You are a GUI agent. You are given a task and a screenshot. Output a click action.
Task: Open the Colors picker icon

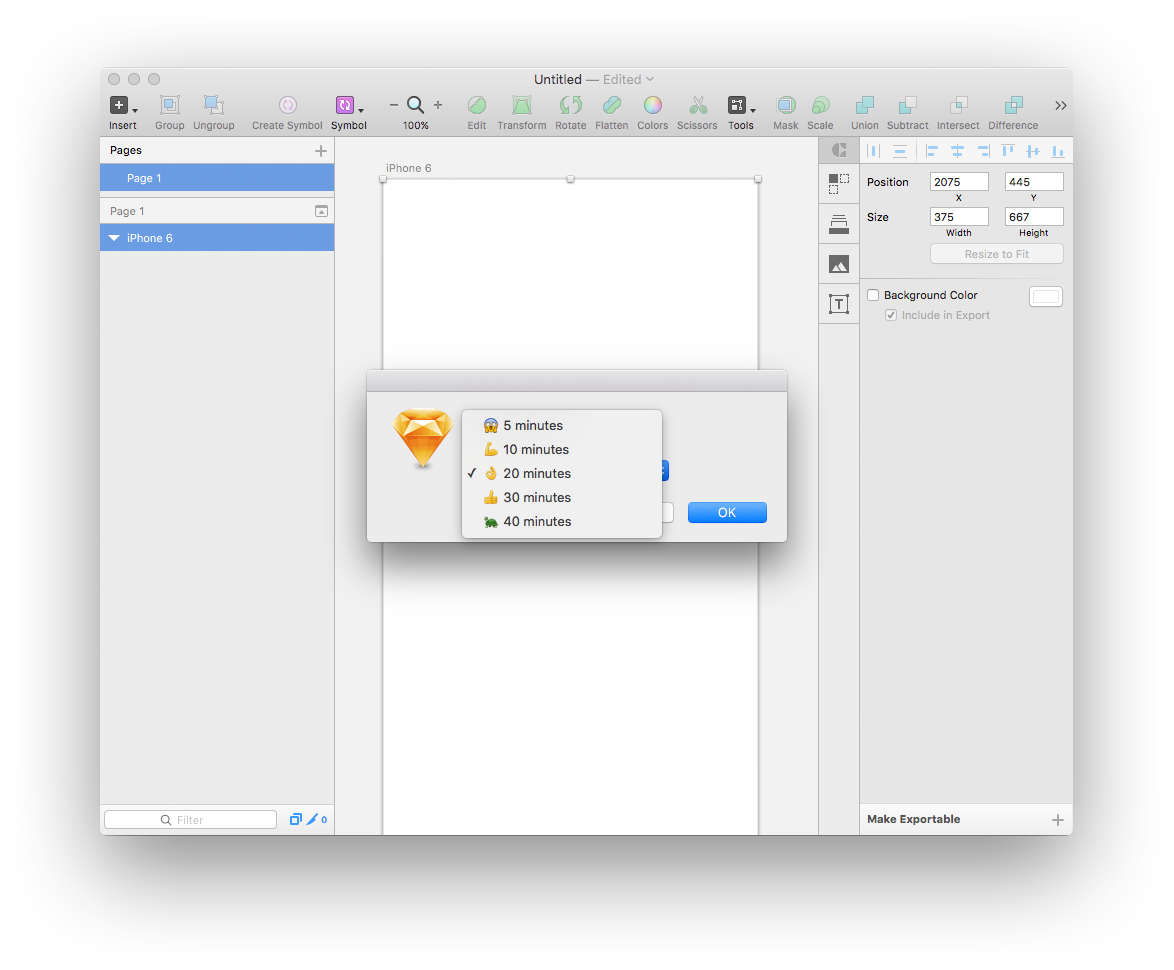pyautogui.click(x=653, y=105)
